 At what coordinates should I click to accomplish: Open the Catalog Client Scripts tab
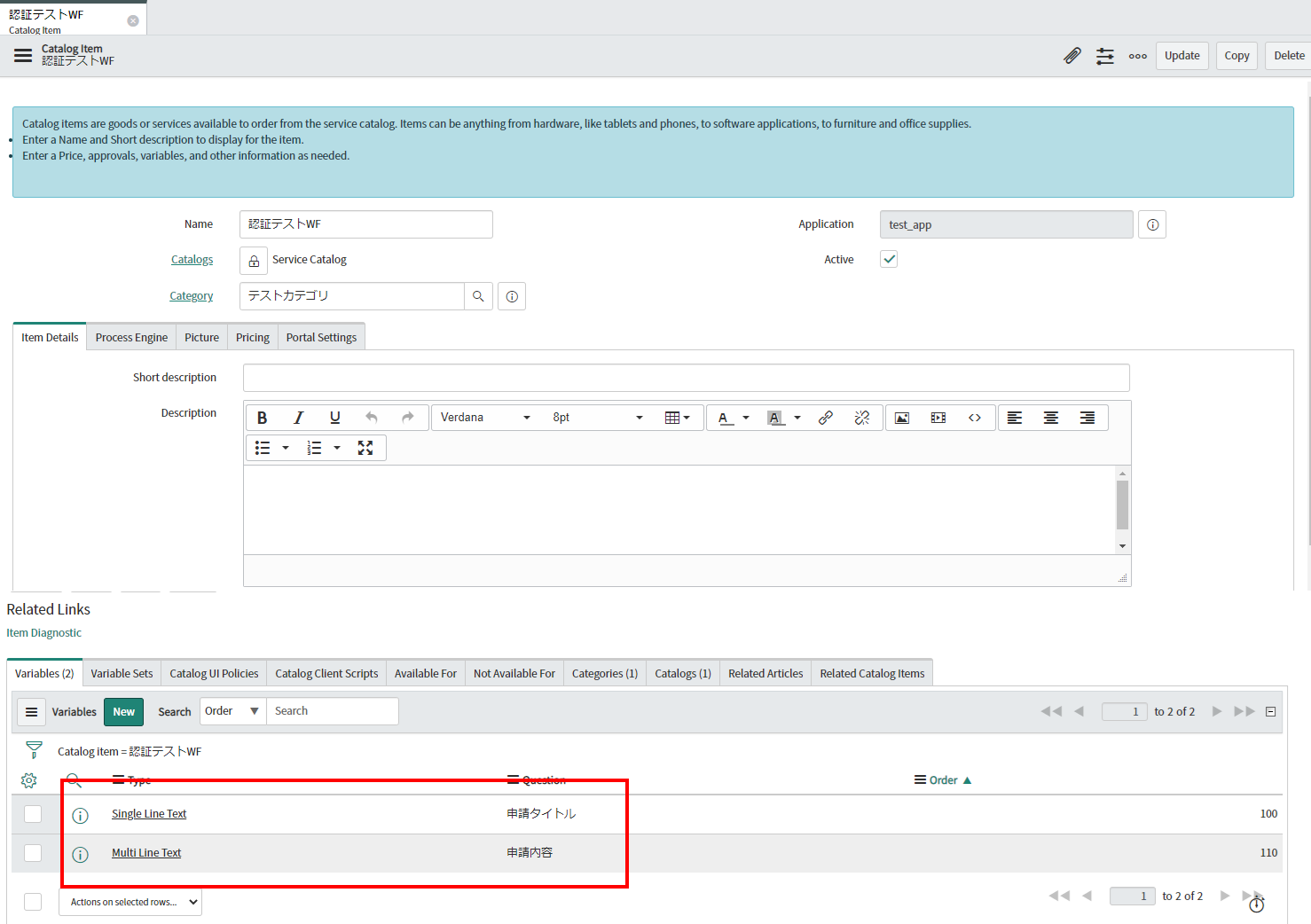pos(326,674)
